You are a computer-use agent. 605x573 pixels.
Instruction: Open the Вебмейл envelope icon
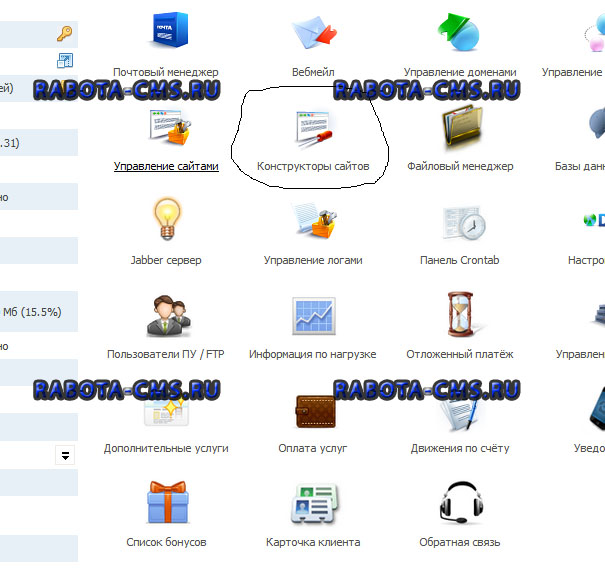coord(313,33)
